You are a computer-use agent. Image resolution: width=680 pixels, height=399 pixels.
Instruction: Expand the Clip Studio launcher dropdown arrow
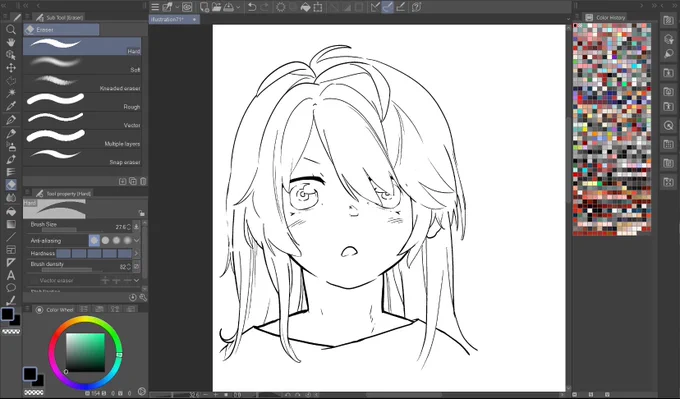[x=177, y=7]
